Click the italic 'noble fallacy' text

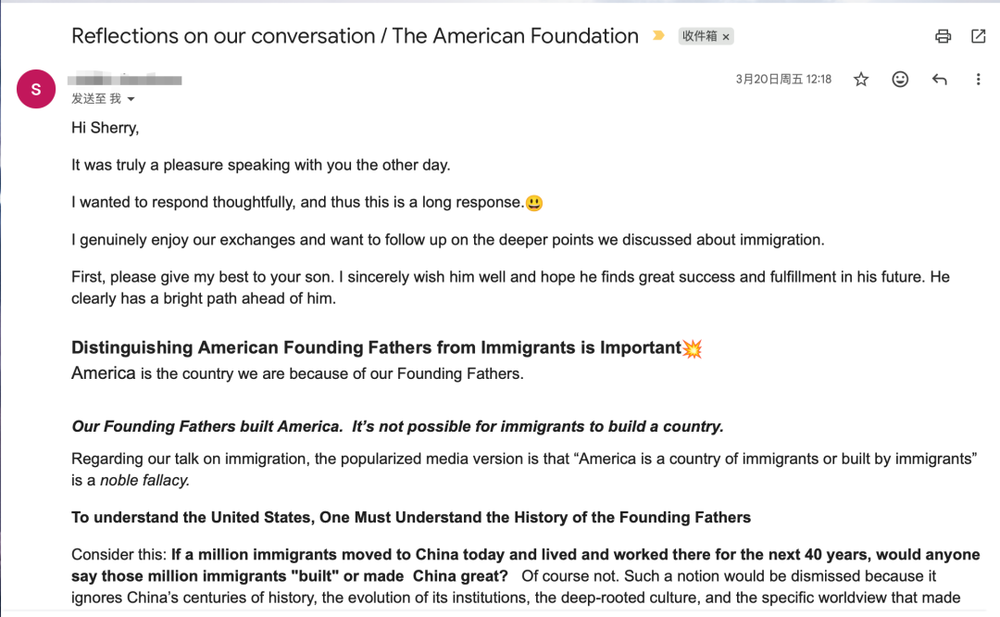coord(144,480)
